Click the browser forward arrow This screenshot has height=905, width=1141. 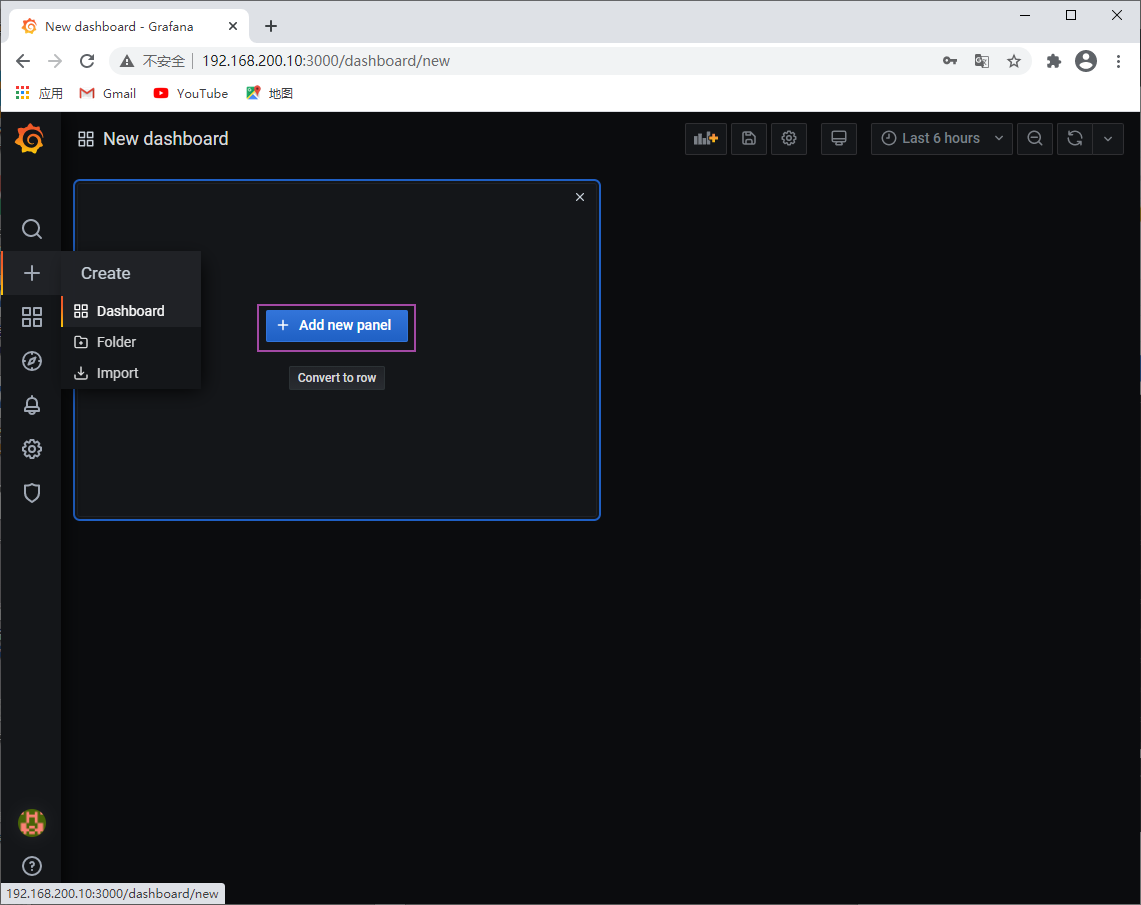point(55,61)
